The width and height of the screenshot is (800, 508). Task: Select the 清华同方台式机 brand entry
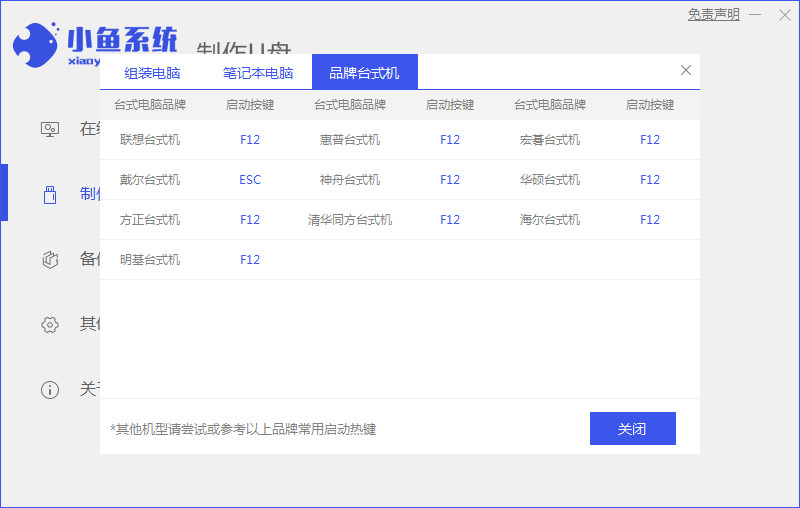click(x=350, y=220)
